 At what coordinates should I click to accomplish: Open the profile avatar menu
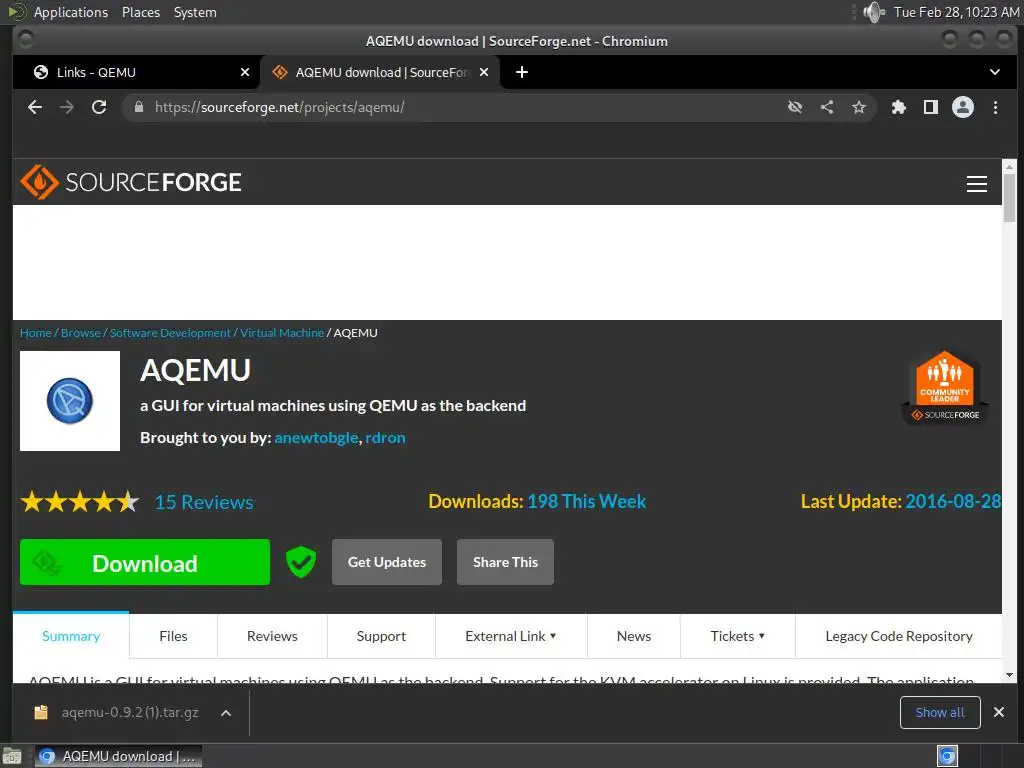[x=963, y=107]
